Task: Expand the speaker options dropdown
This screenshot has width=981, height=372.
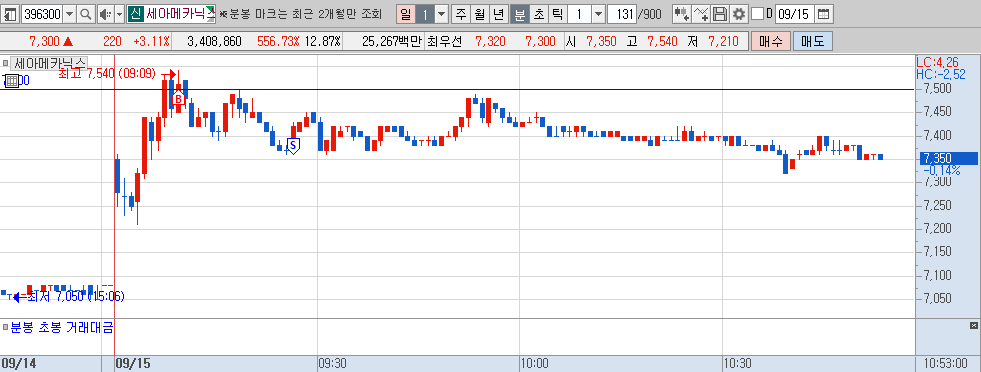Action: click(x=119, y=14)
